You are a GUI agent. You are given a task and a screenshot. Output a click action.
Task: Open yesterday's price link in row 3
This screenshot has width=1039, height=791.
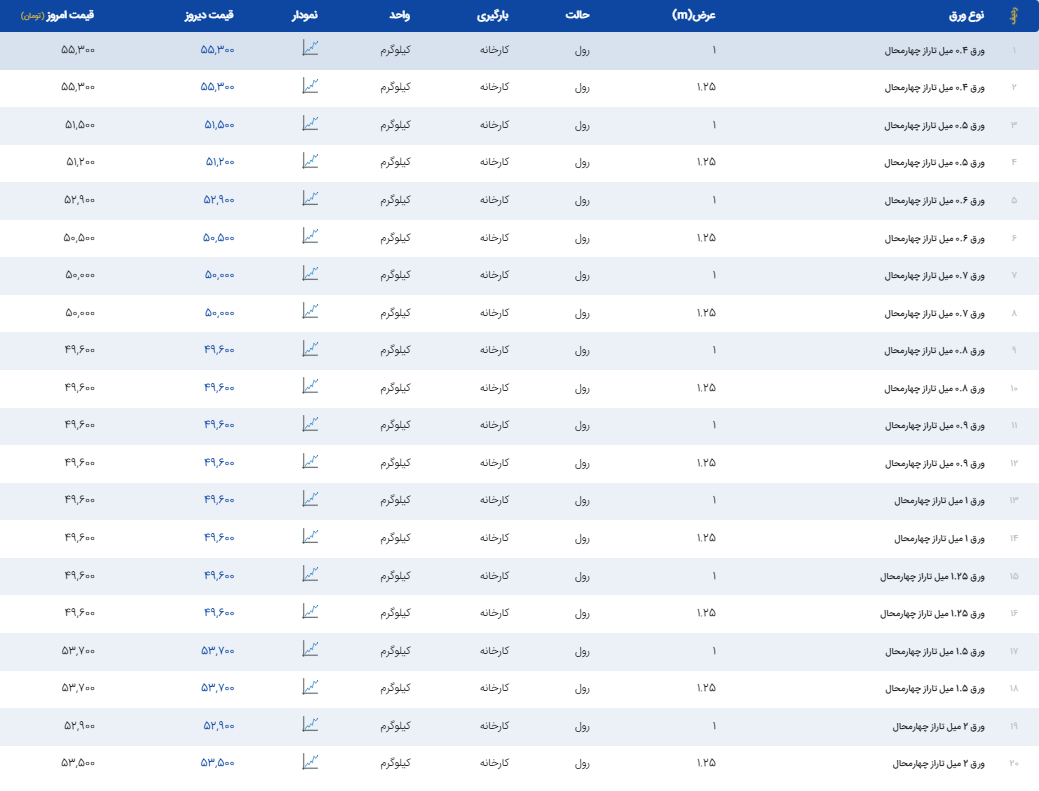[x=219, y=124]
